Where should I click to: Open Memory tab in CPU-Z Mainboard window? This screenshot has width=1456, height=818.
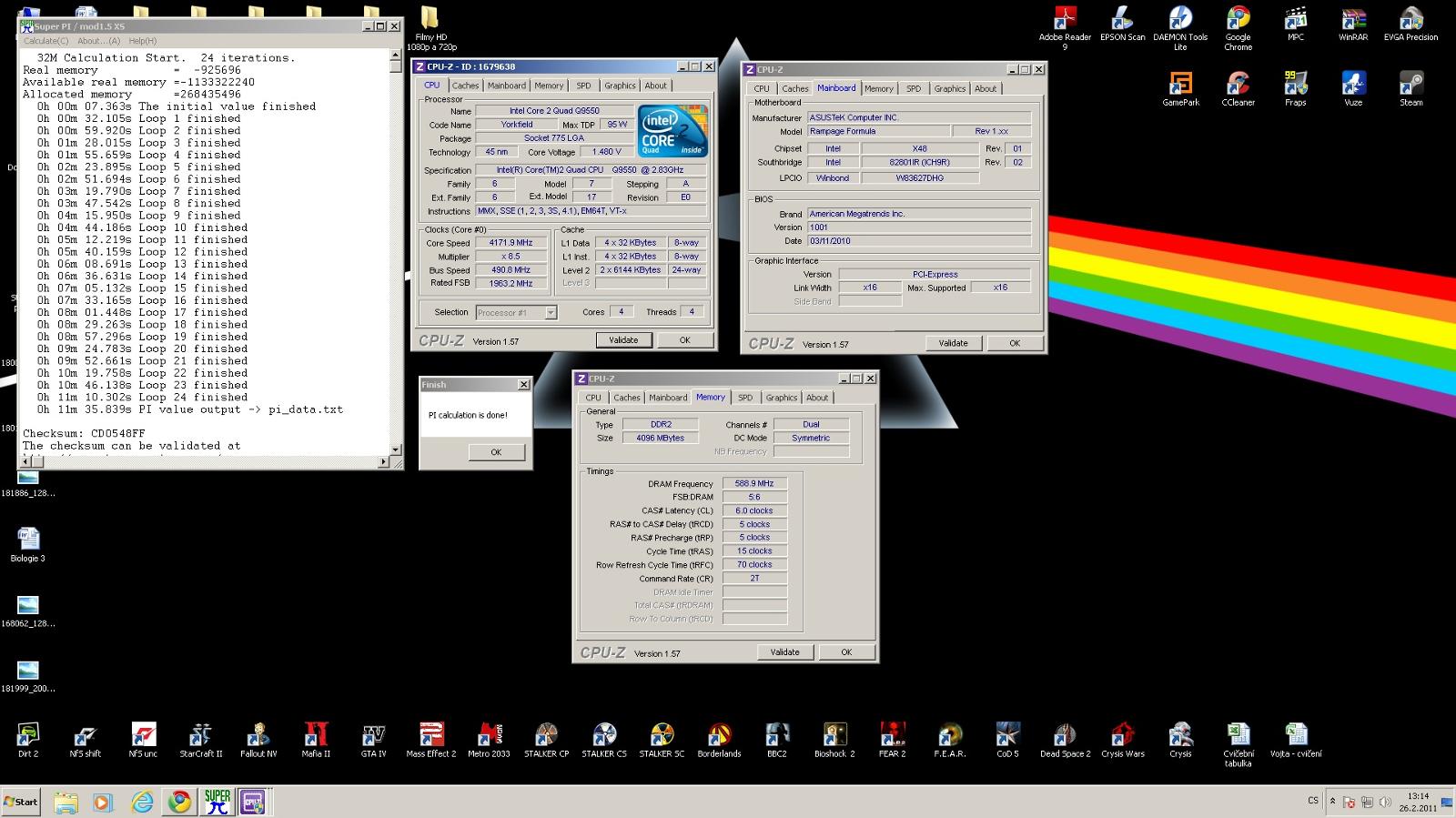point(878,89)
